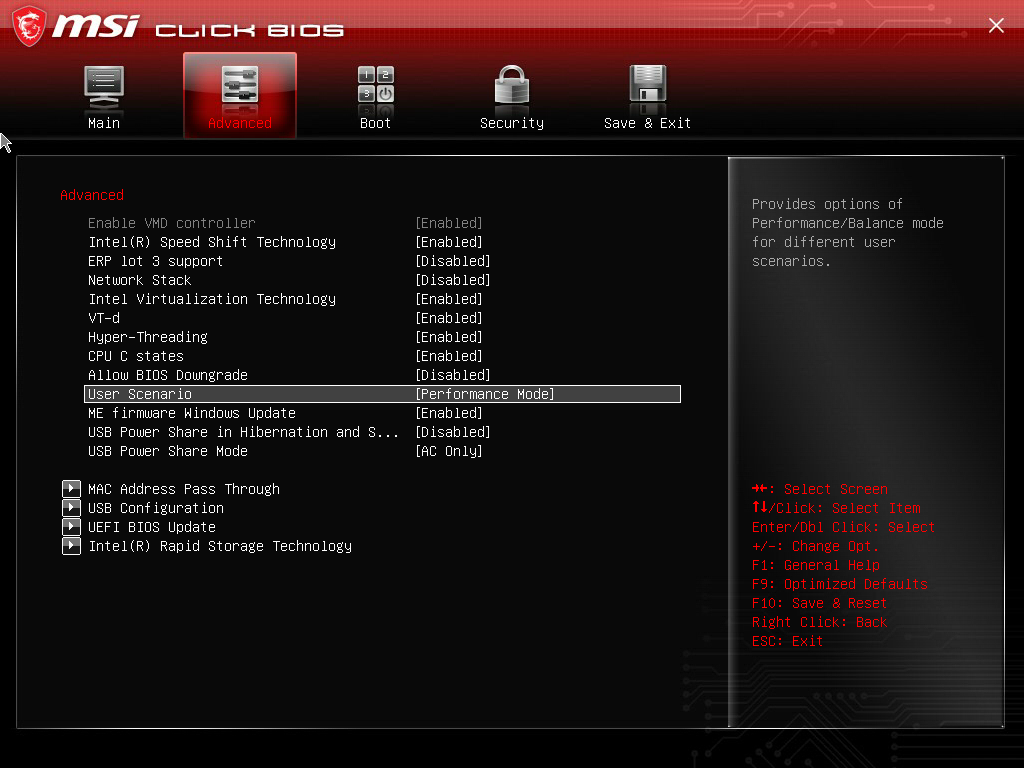Open the Main monitor icon
1024x768 pixels.
tap(104, 88)
